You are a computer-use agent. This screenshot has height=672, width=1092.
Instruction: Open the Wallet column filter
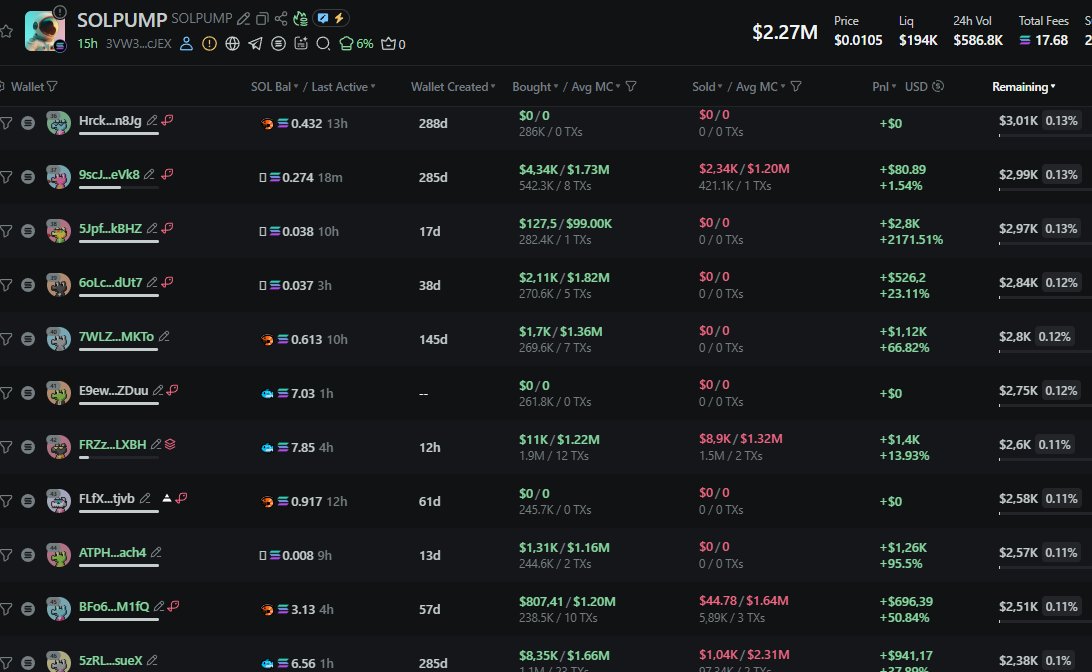(x=52, y=87)
